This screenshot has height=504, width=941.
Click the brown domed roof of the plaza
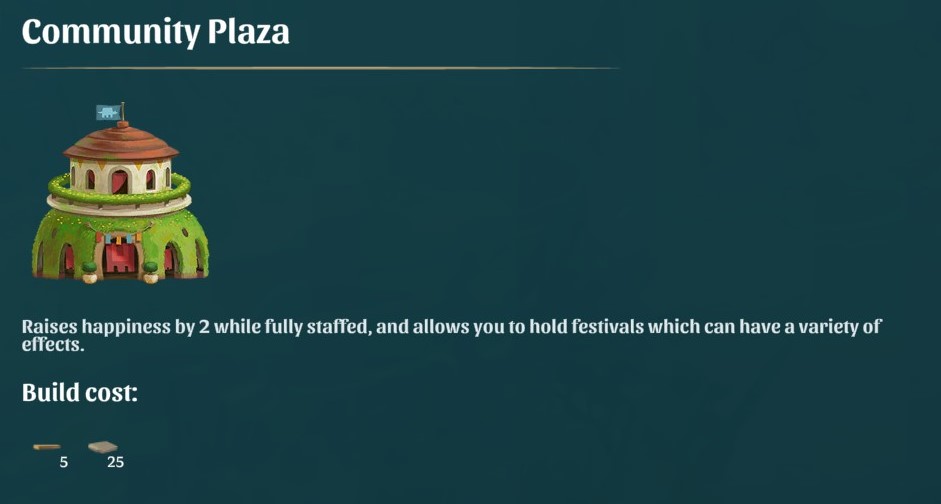pyautogui.click(x=121, y=144)
